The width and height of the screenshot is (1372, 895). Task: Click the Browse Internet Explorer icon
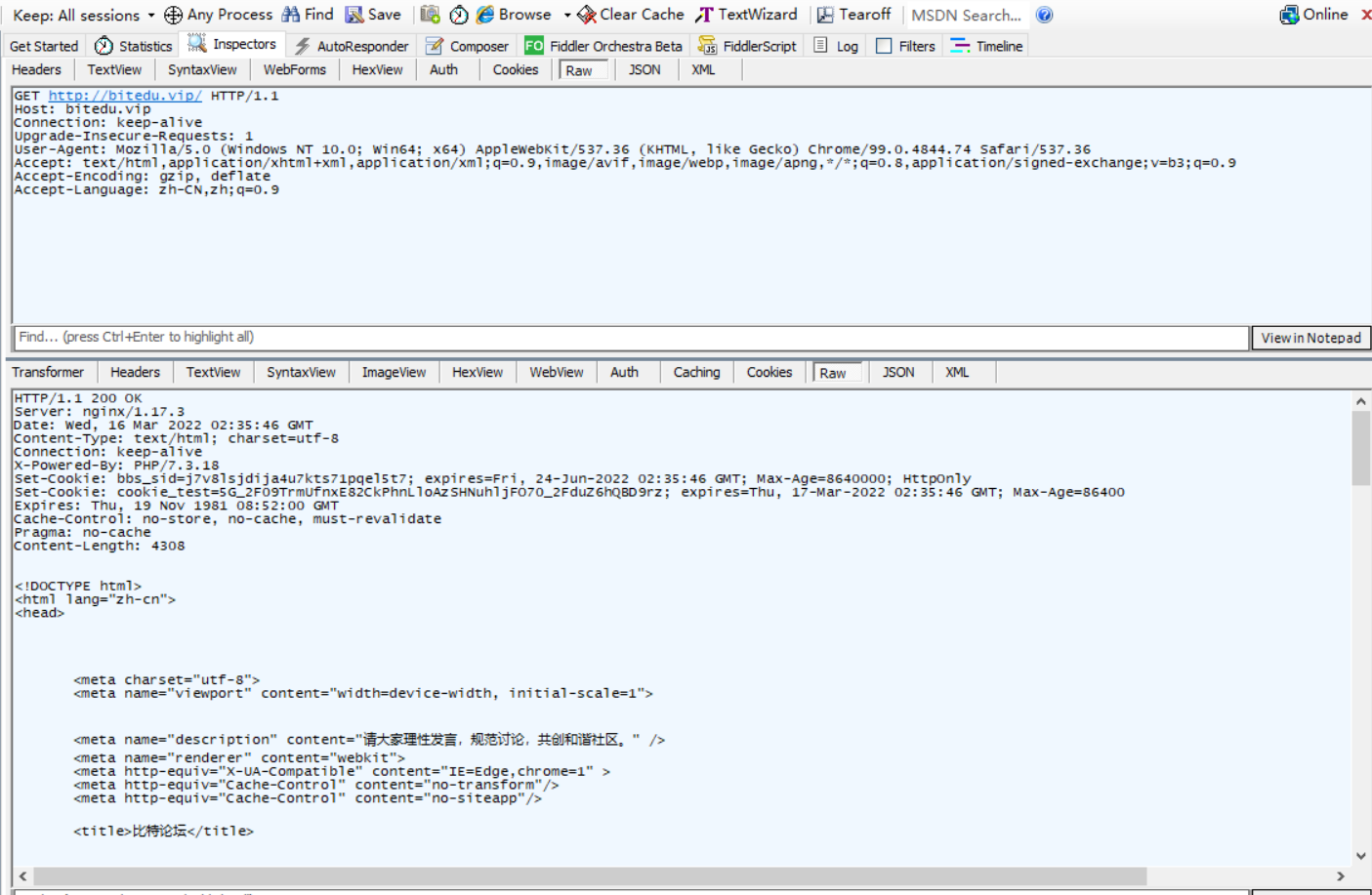click(484, 15)
